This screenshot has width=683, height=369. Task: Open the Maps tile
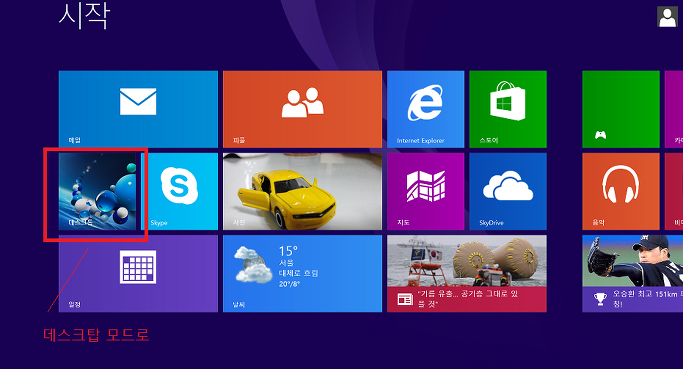point(426,191)
